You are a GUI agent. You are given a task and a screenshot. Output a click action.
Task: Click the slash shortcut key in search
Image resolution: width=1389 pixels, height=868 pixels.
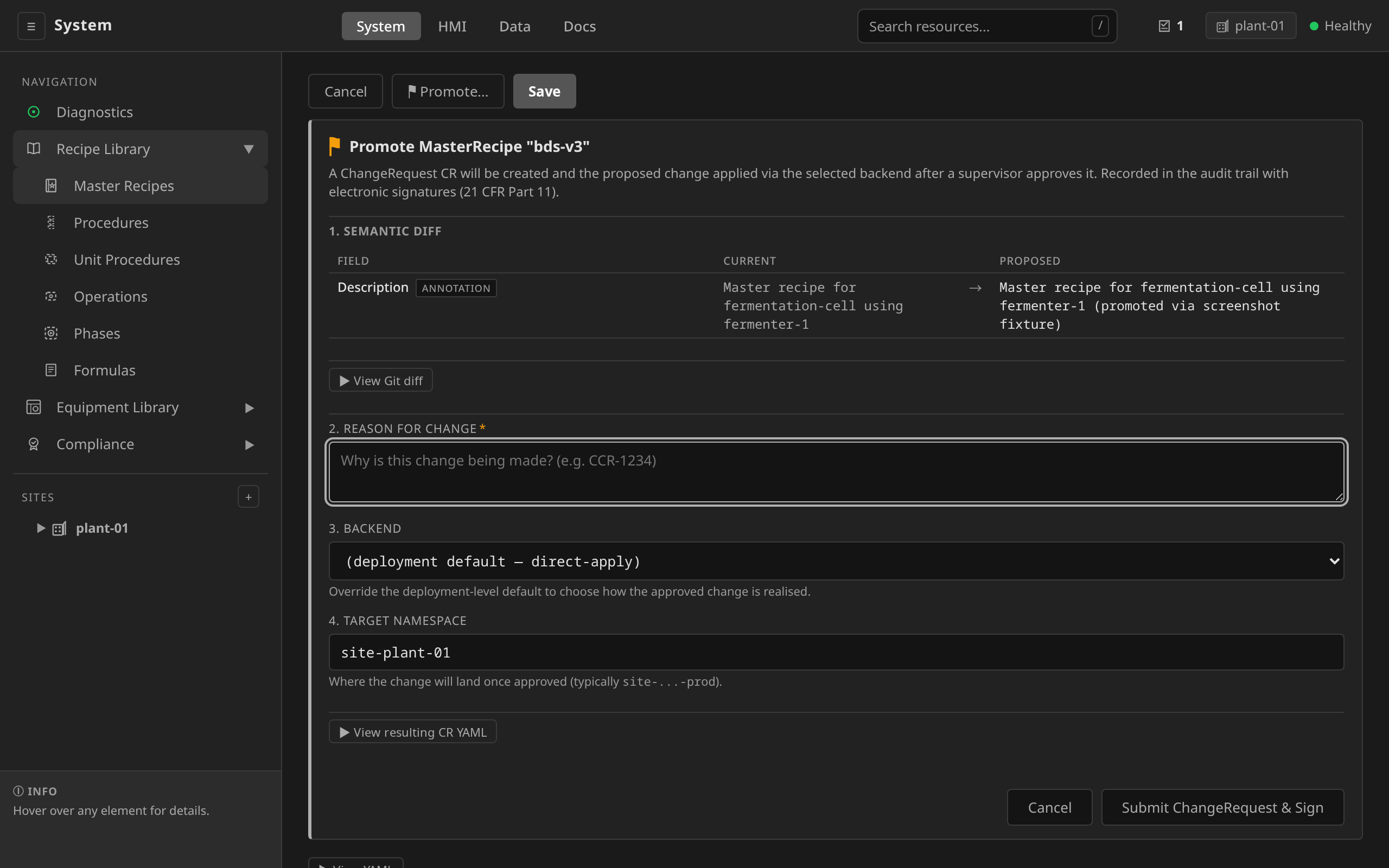tap(1100, 26)
